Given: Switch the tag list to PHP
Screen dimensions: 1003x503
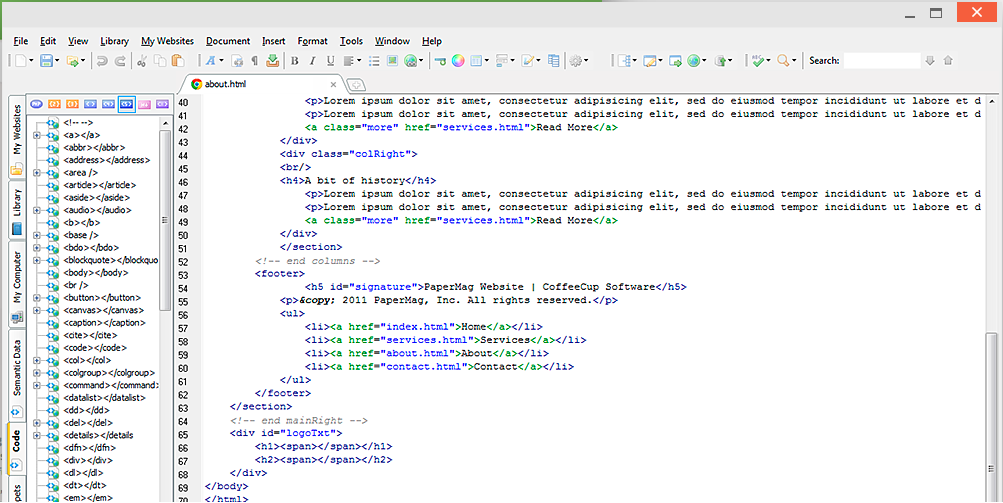Looking at the screenshot, I should [x=36, y=104].
